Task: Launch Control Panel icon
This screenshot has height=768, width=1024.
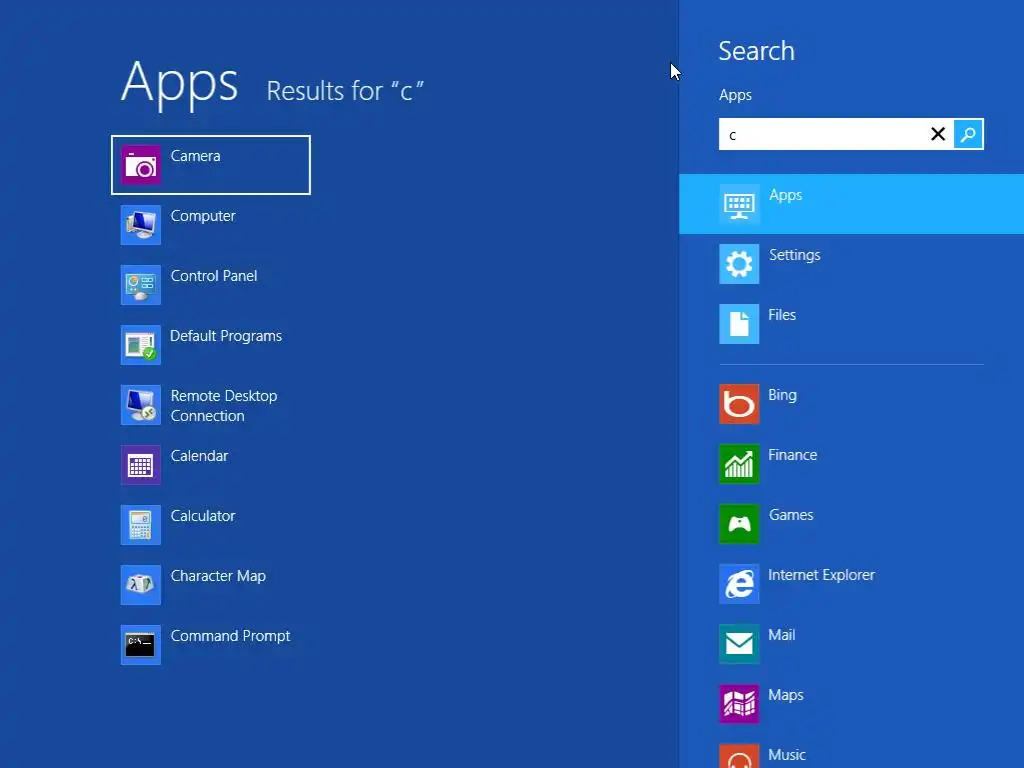Action: tap(140, 285)
